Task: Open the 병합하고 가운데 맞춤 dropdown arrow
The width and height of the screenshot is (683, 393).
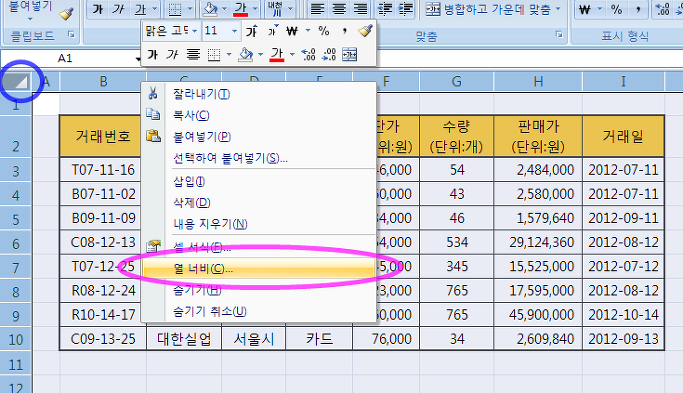Action: (x=558, y=9)
